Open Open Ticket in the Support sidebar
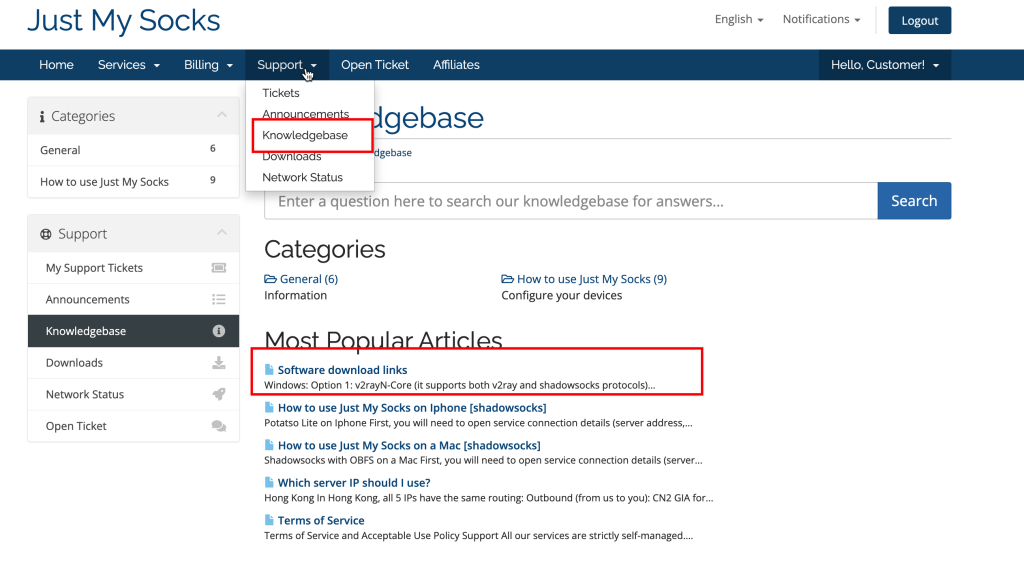Image resolution: width=1024 pixels, height=563 pixels. tap(133, 426)
